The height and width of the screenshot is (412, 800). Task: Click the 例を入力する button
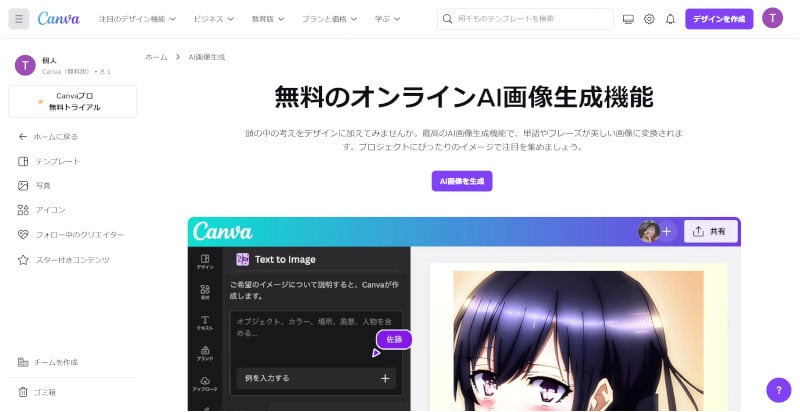[315, 378]
